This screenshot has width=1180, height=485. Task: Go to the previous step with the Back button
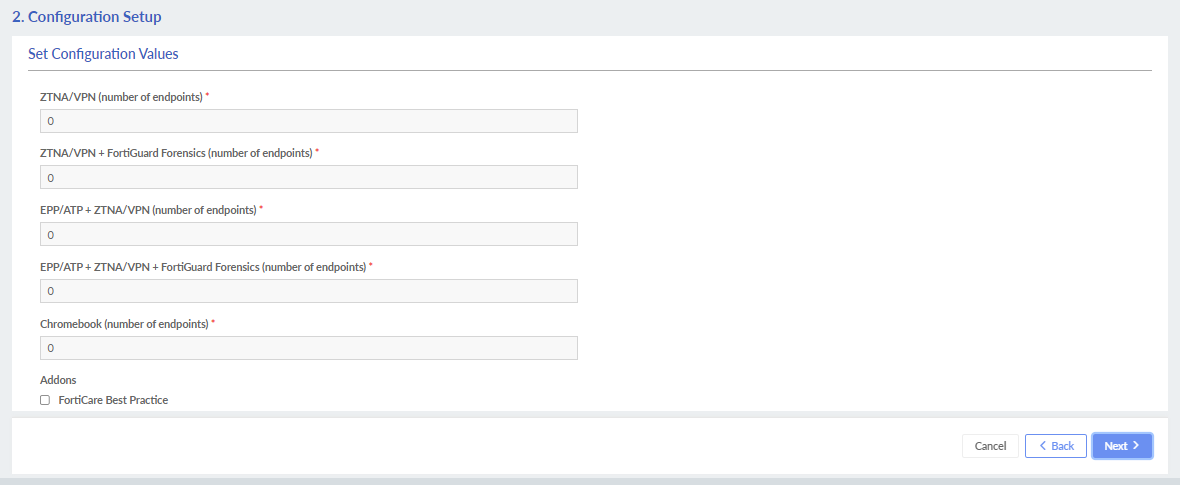click(x=1055, y=446)
